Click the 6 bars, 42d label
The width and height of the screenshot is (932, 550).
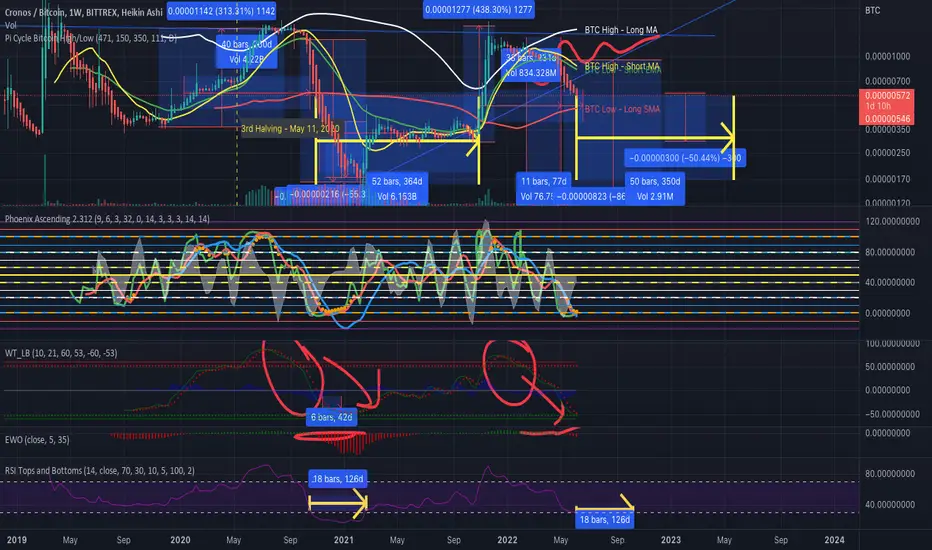[332, 417]
